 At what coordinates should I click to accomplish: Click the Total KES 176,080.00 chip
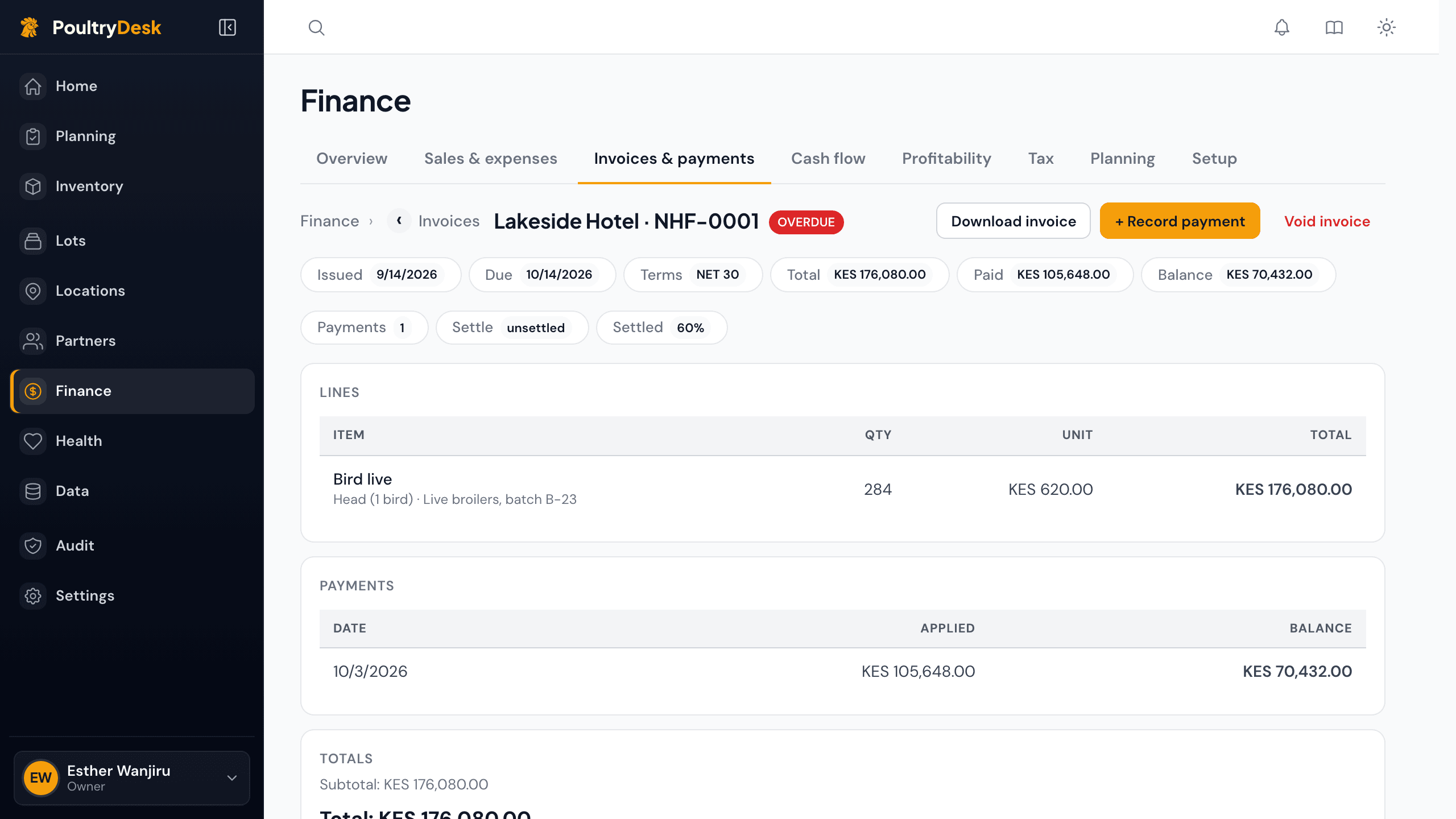859,275
